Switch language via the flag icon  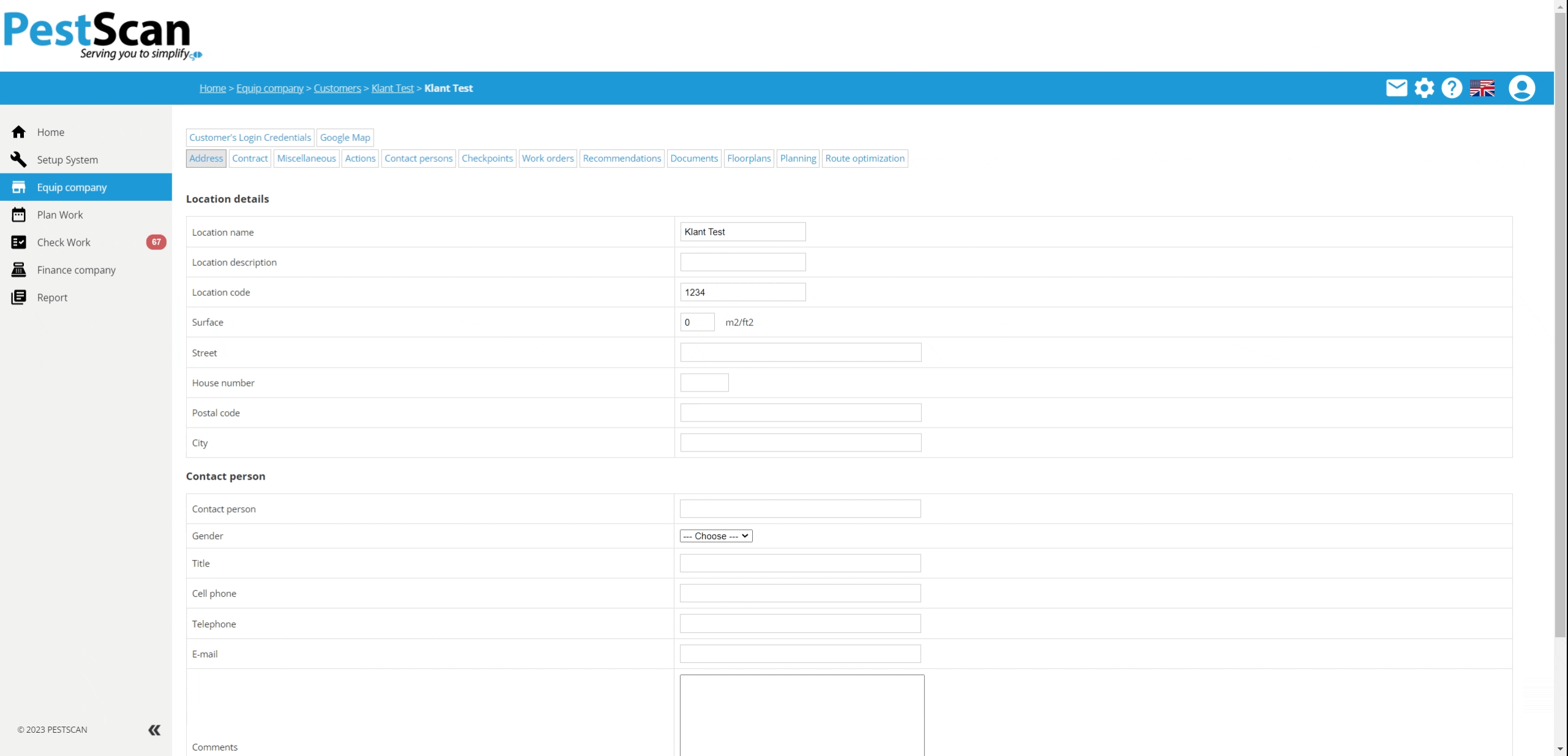click(1482, 88)
